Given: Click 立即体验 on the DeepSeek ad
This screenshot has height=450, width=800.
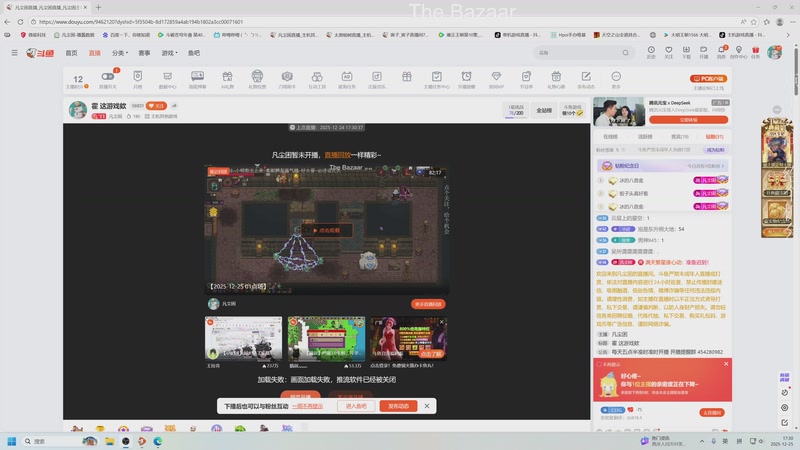Looking at the screenshot, I should [688, 120].
